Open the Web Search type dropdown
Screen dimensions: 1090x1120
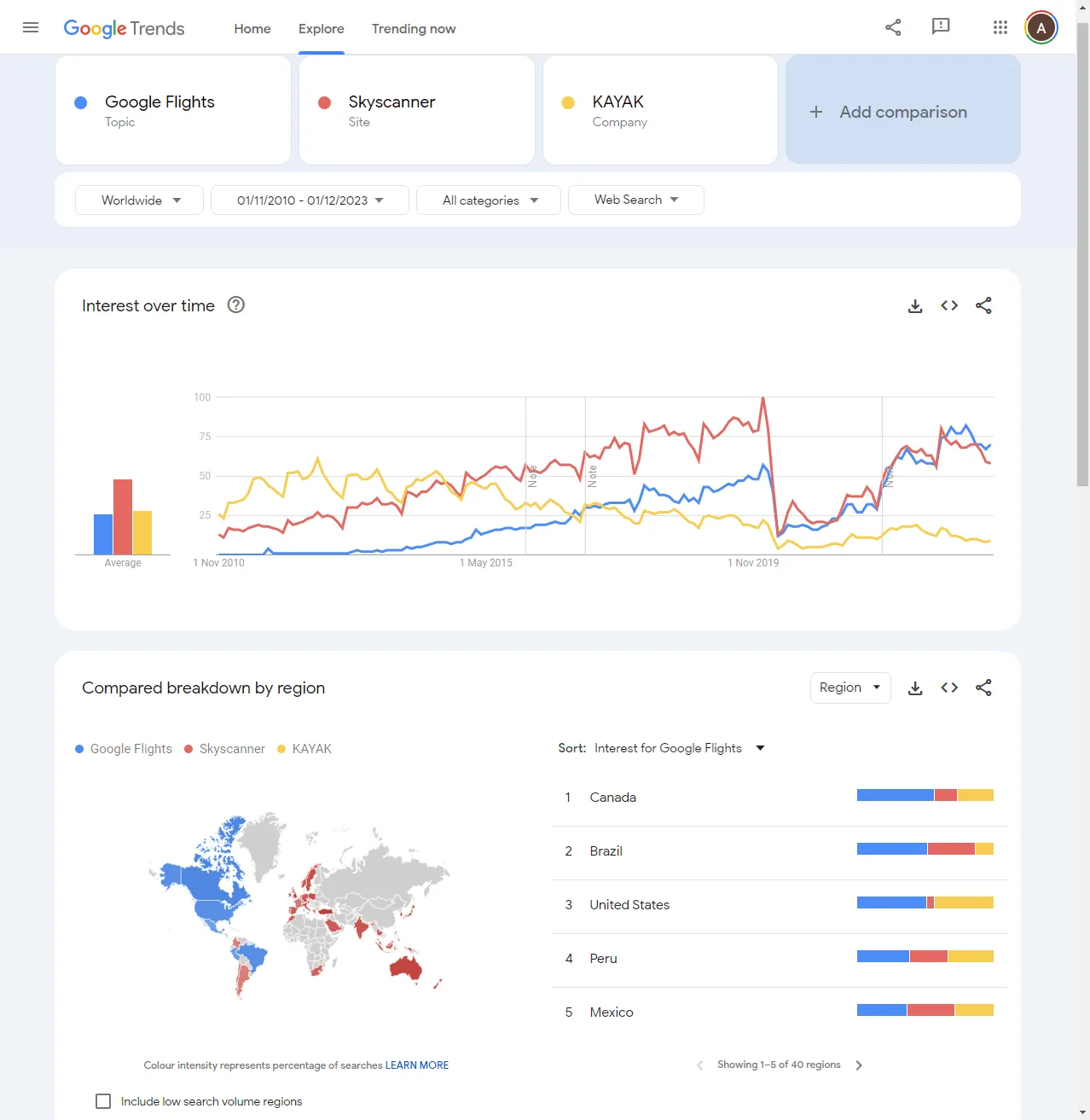pyautogui.click(x=636, y=200)
